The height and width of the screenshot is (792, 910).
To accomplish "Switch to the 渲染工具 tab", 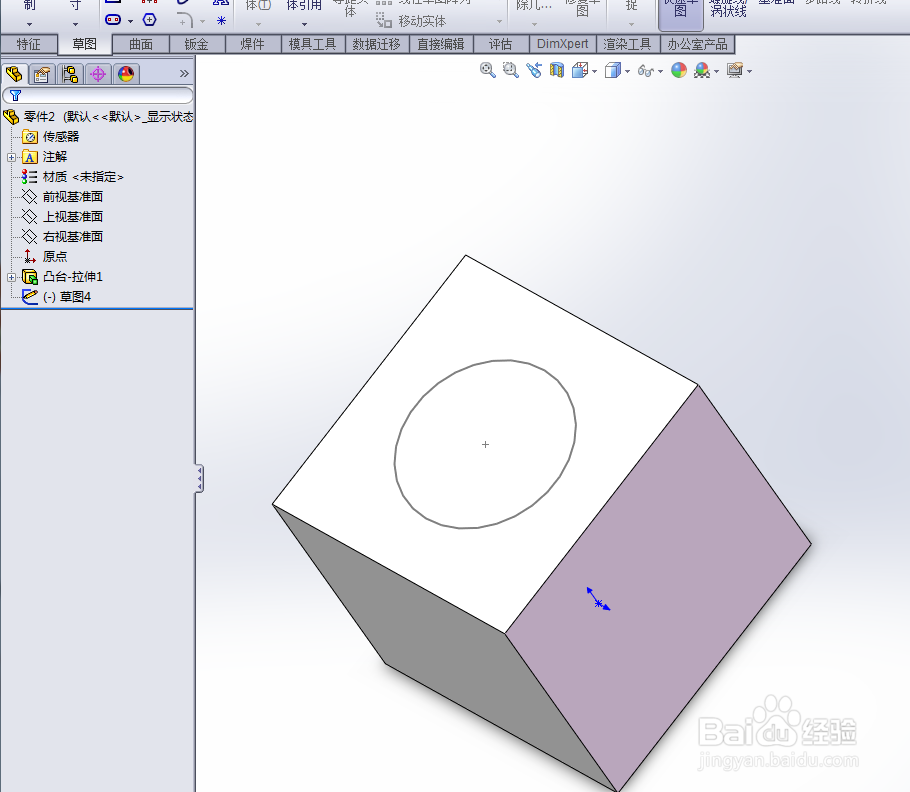I will [x=627, y=44].
